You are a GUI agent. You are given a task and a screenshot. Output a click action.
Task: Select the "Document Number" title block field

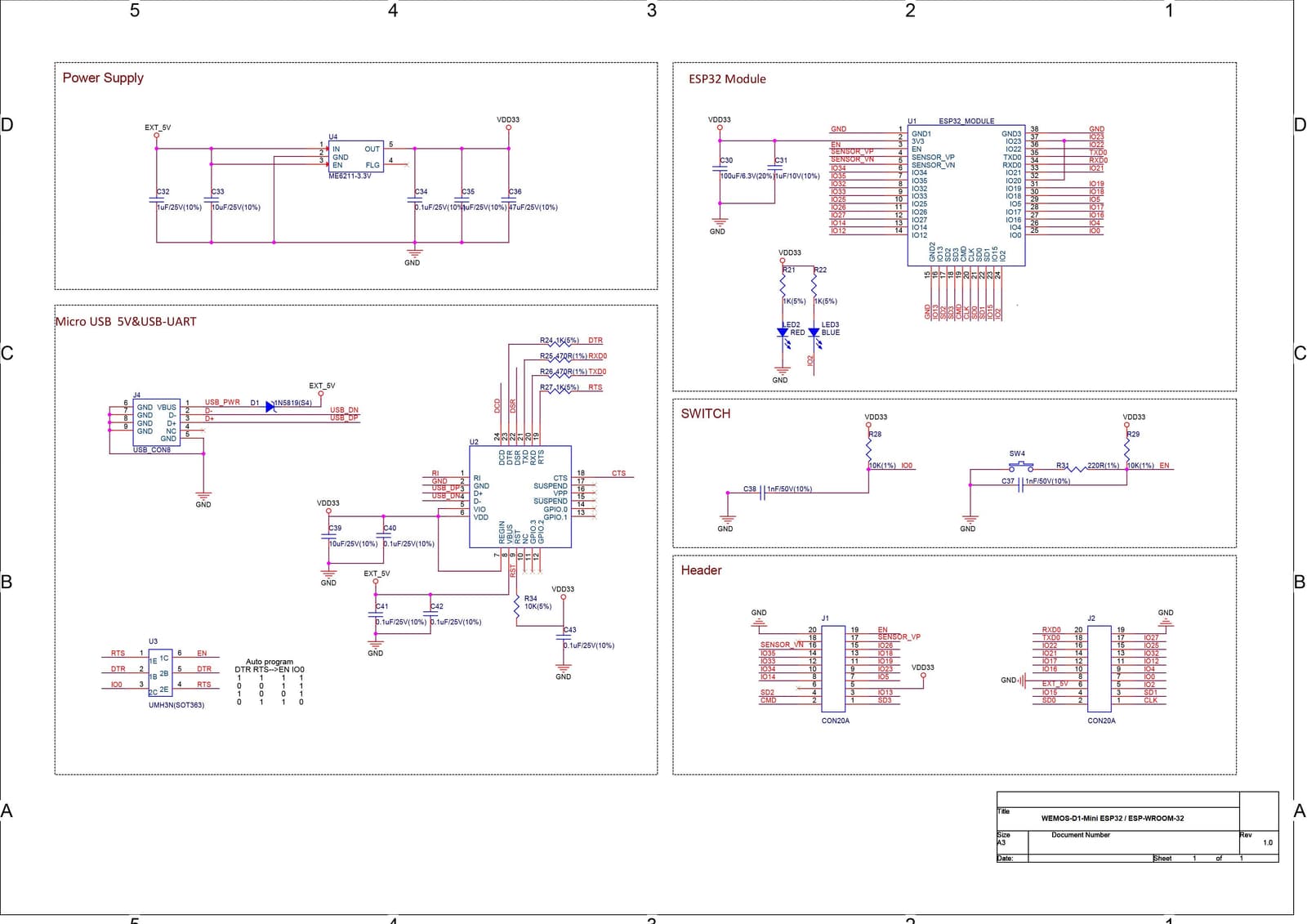(x=1081, y=835)
